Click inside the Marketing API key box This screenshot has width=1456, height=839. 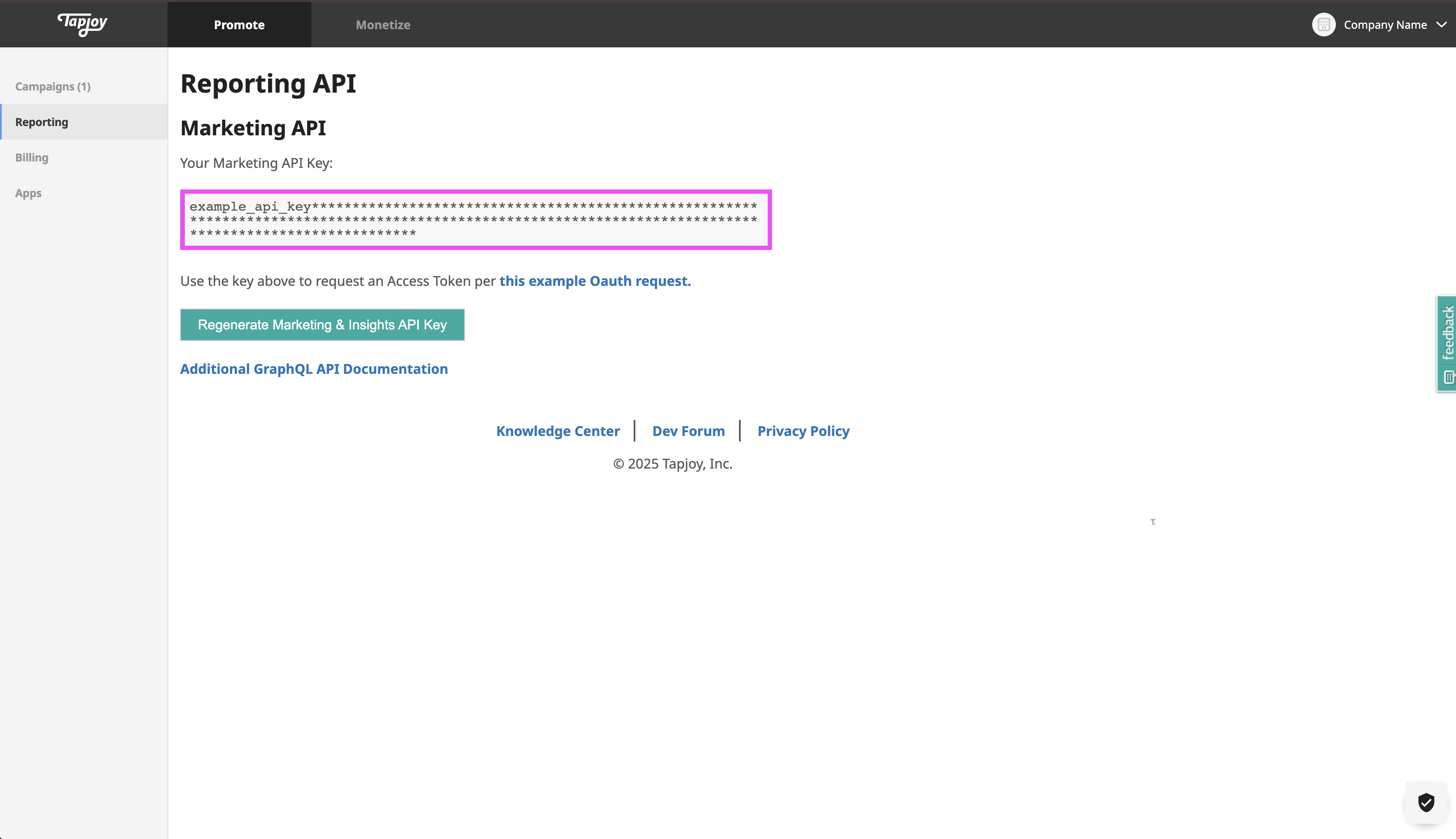475,219
